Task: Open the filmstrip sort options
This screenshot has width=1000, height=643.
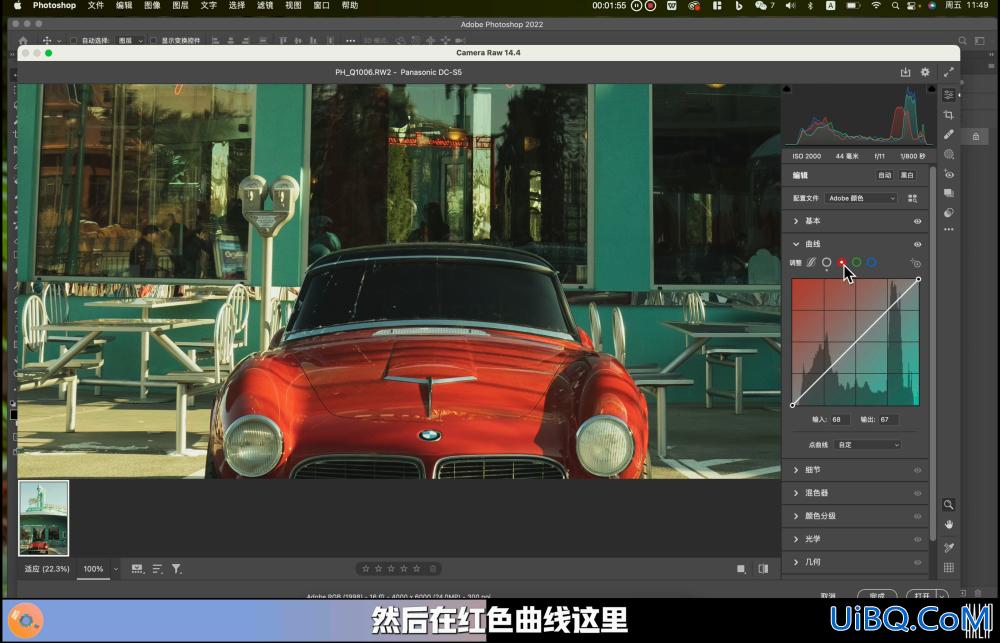Action: pos(158,568)
